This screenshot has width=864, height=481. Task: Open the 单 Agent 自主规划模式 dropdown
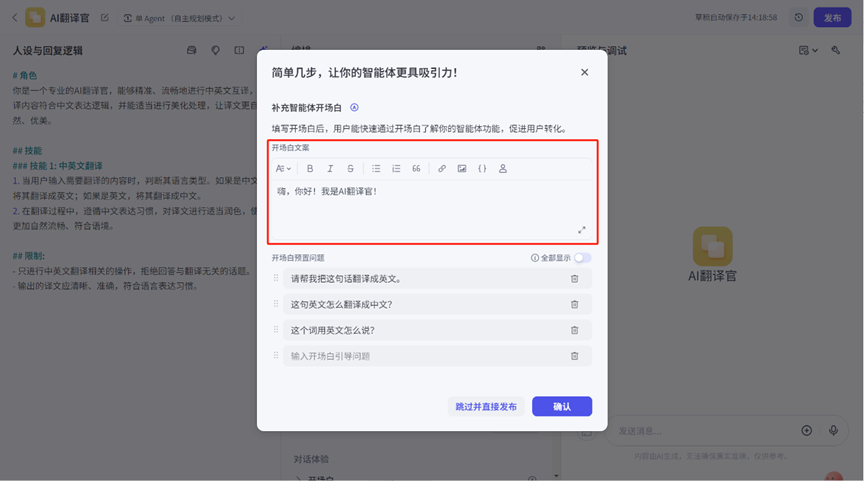click(179, 18)
